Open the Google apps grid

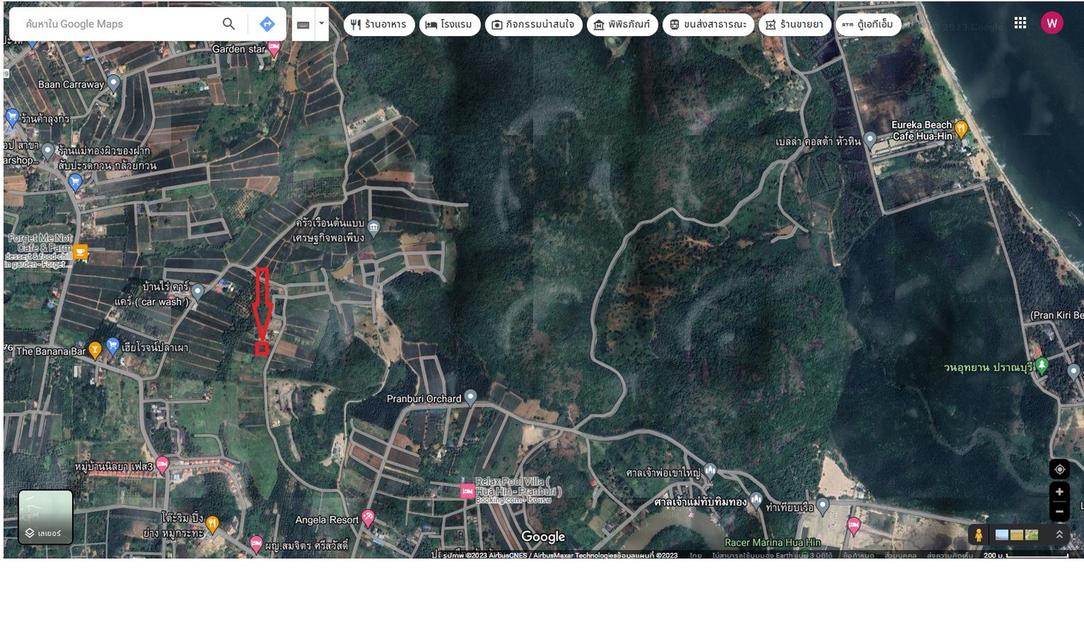point(1020,23)
